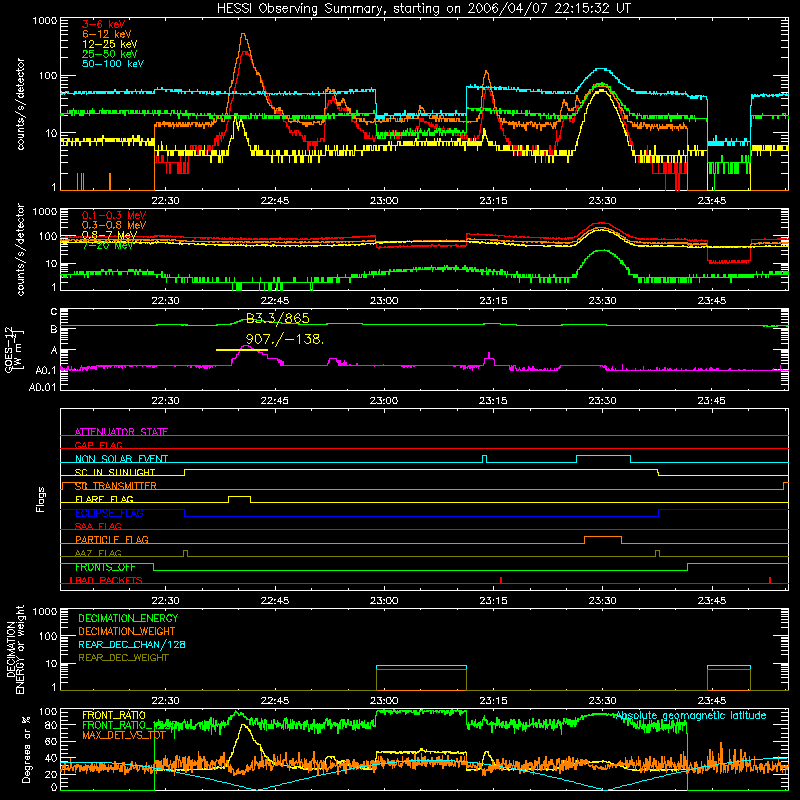Select the vertical Flags axis label
This screenshot has height=800, width=800.
click(x=40, y=499)
